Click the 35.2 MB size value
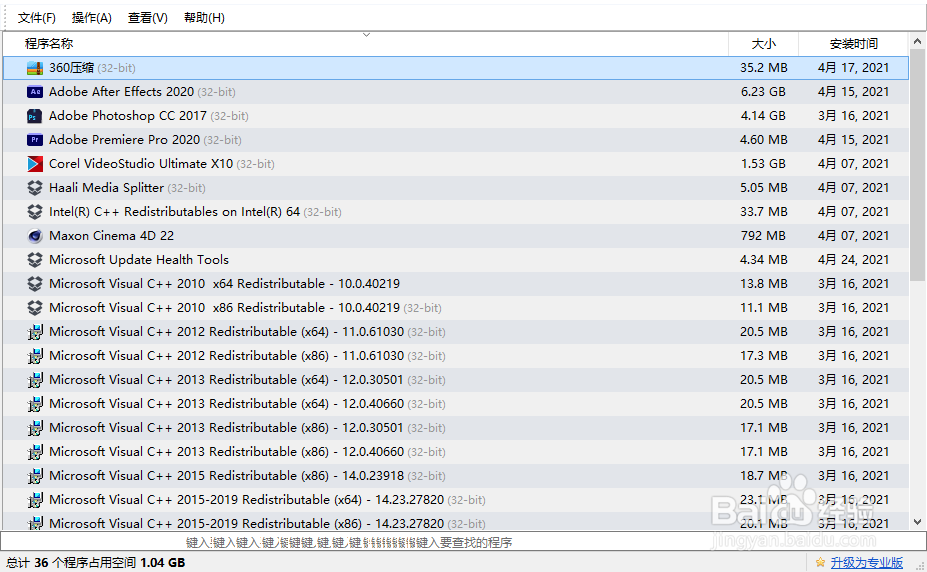 coord(763,68)
